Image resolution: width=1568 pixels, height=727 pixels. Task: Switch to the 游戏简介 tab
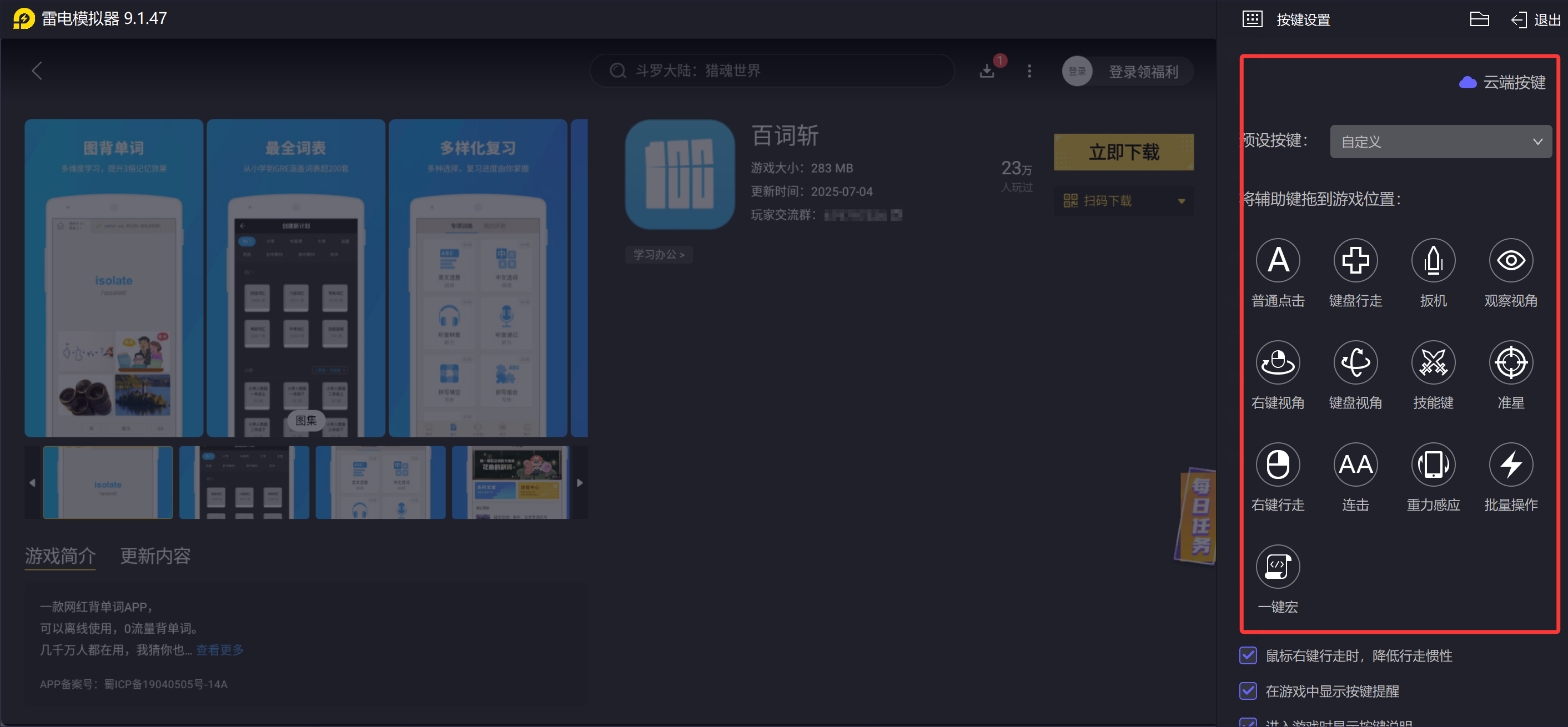tap(59, 556)
